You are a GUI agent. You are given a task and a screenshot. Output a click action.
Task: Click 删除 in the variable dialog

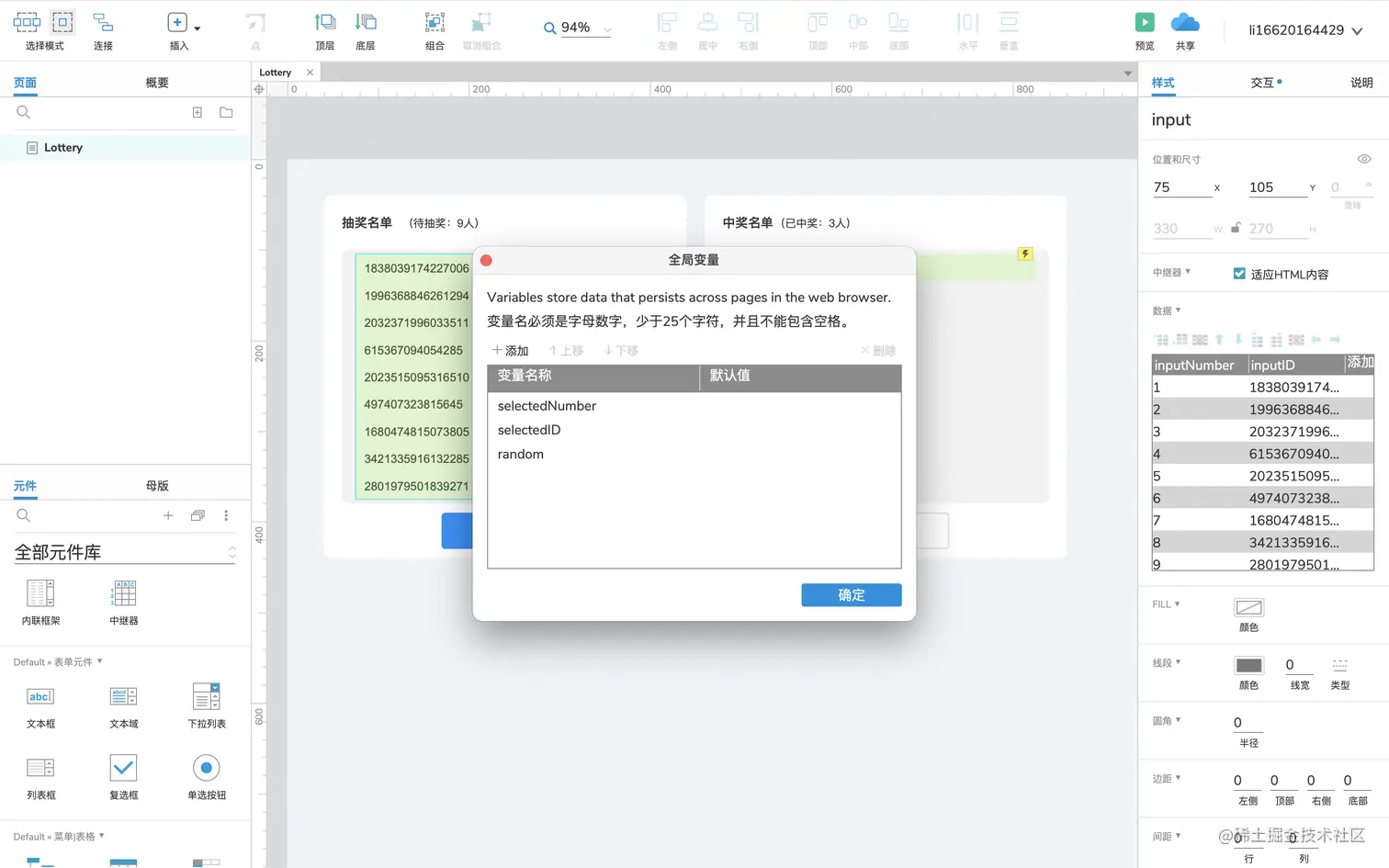point(878,351)
